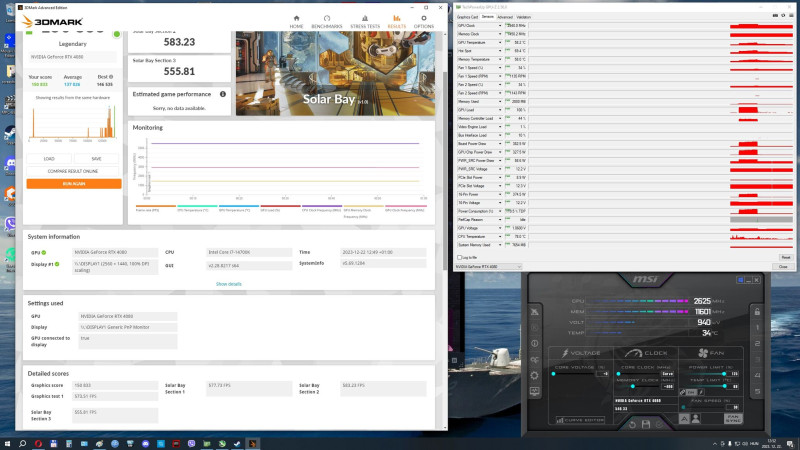Image resolution: width=800 pixels, height=450 pixels.
Task: Switch to GPU-Z Advanced tab
Action: [x=505, y=17]
